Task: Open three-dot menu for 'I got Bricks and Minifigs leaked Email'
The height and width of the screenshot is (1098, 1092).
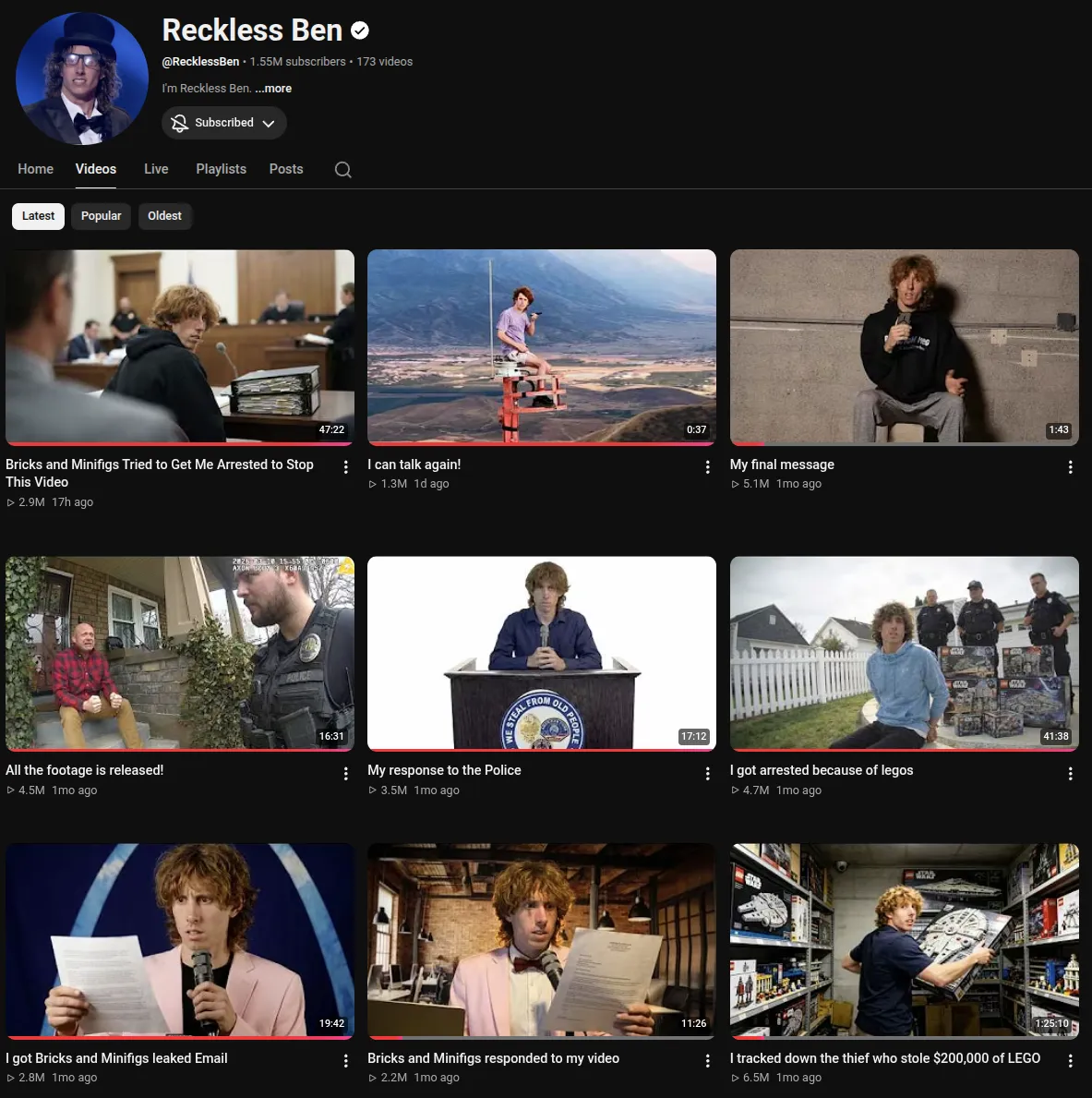Action: pos(346,1061)
